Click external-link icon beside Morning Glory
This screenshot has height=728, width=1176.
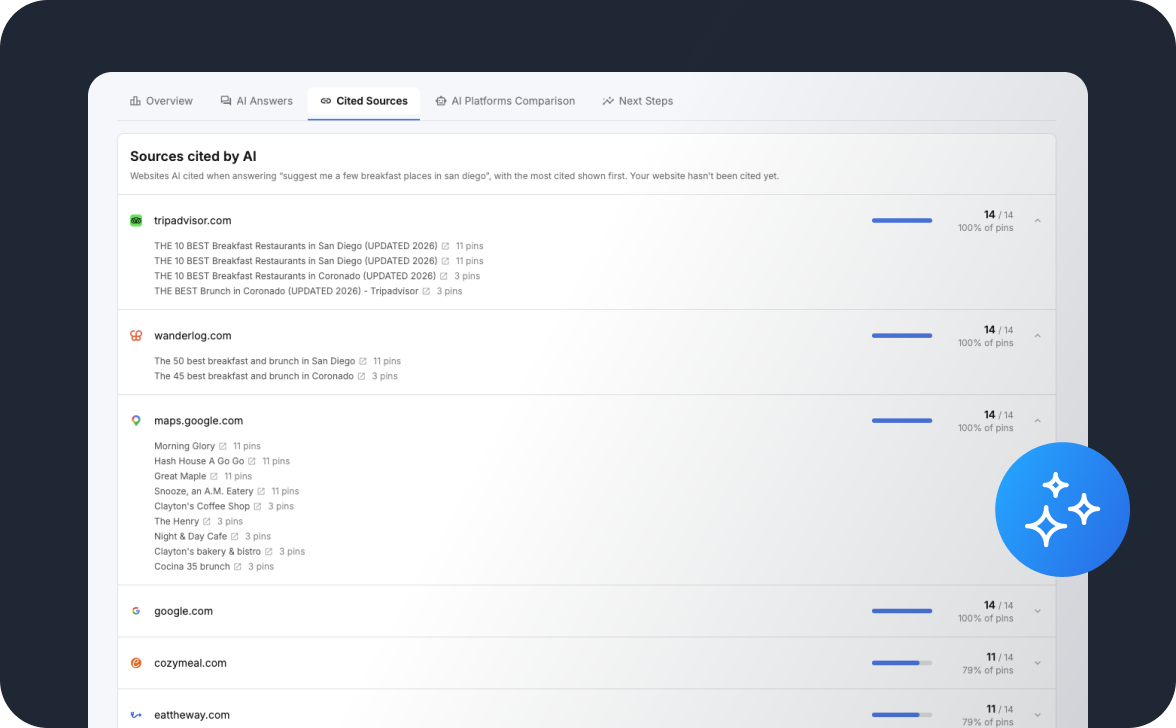point(223,446)
